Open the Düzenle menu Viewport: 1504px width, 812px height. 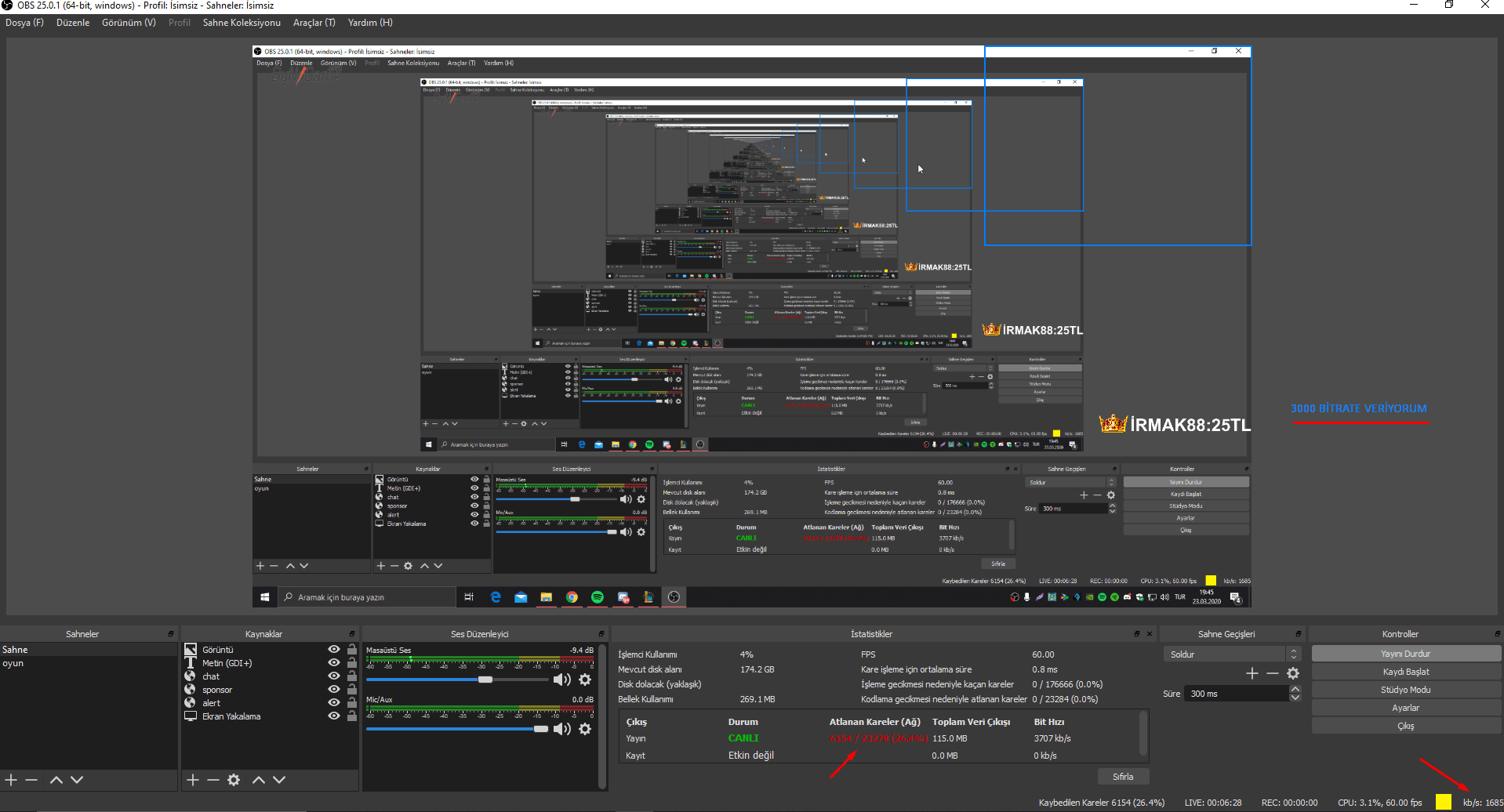coord(73,23)
